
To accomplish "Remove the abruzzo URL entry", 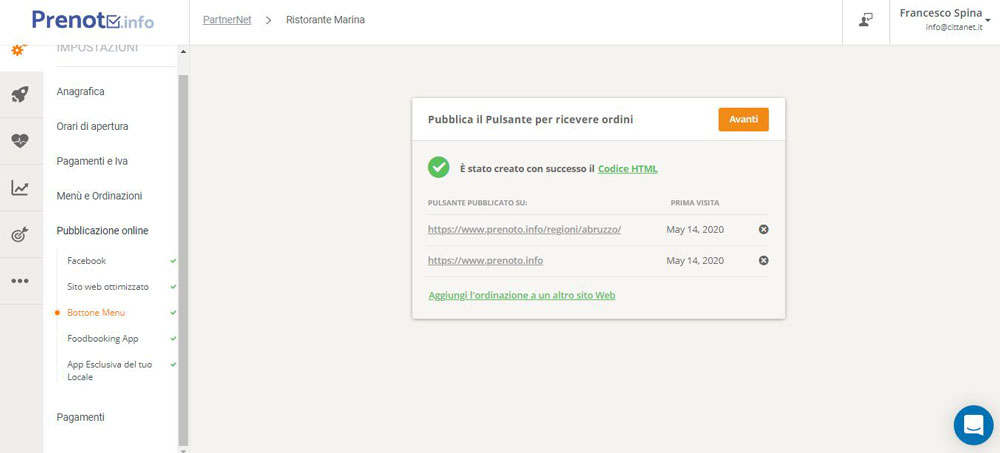I will [764, 230].
